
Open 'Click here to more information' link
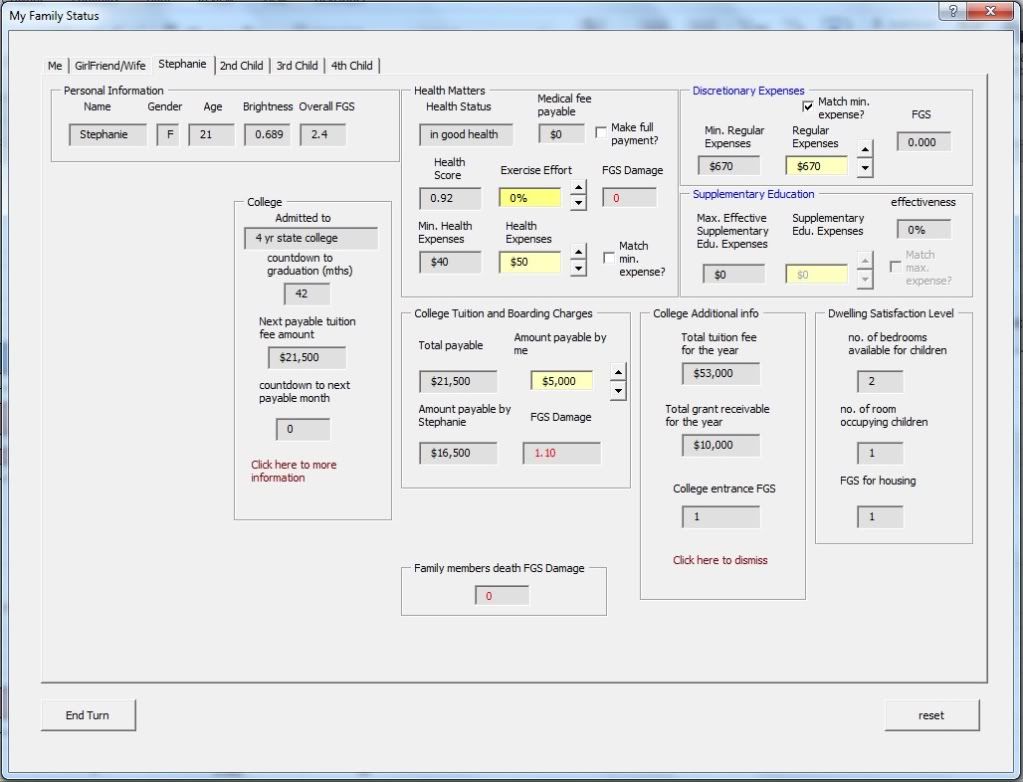click(x=293, y=471)
